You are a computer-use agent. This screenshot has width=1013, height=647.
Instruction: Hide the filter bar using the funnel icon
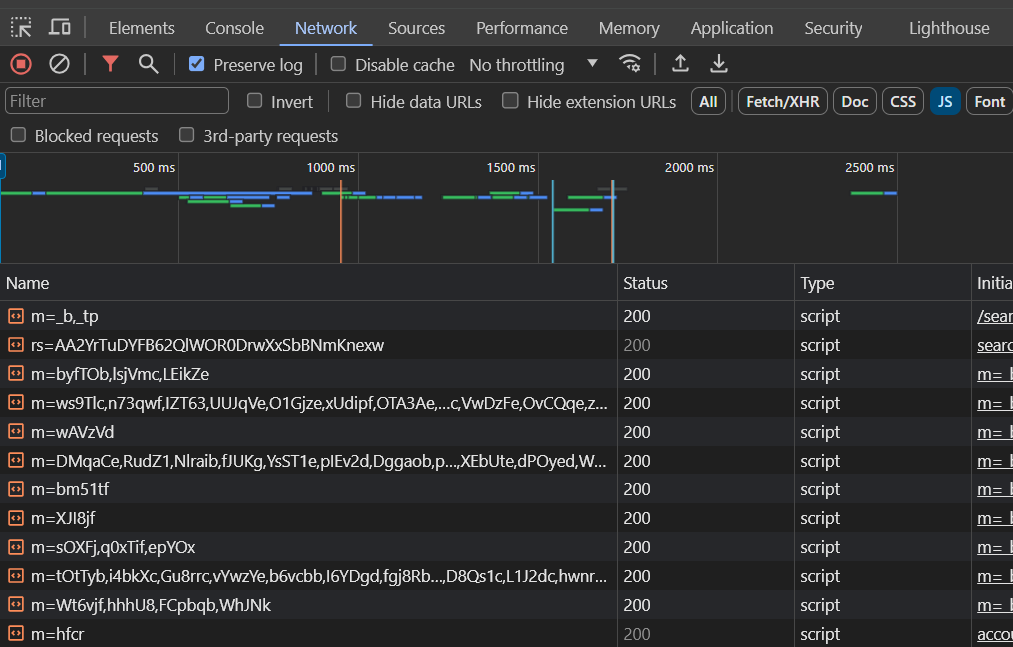[110, 63]
